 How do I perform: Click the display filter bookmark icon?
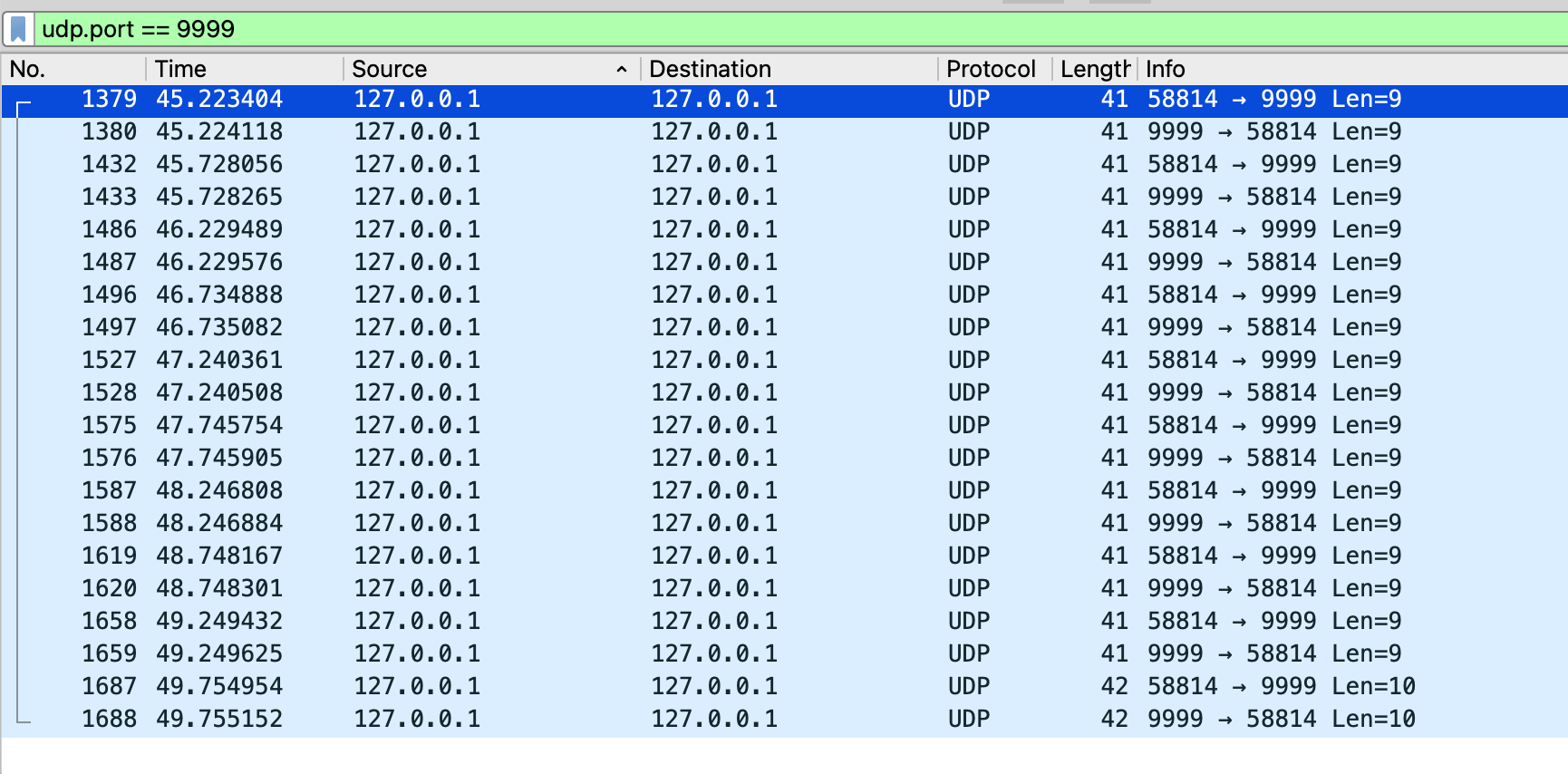18,30
